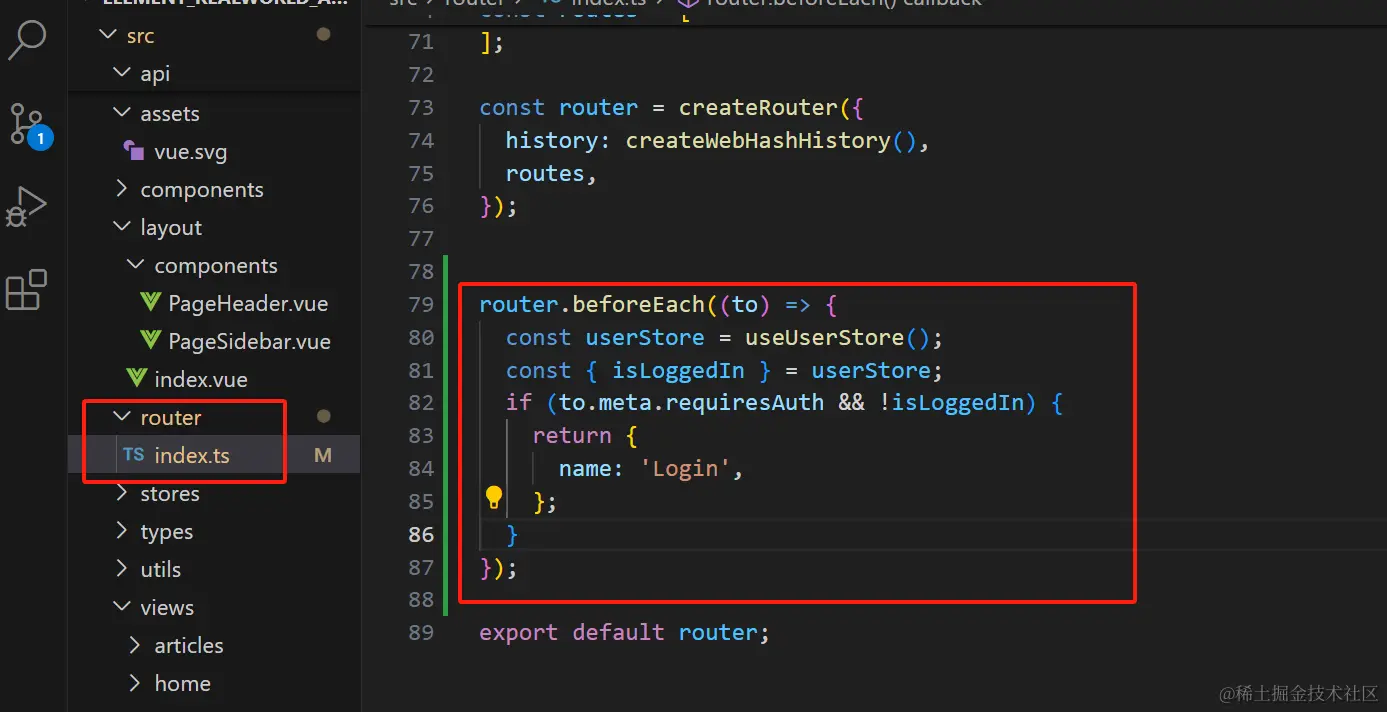Collapse the layout folder

[121, 227]
